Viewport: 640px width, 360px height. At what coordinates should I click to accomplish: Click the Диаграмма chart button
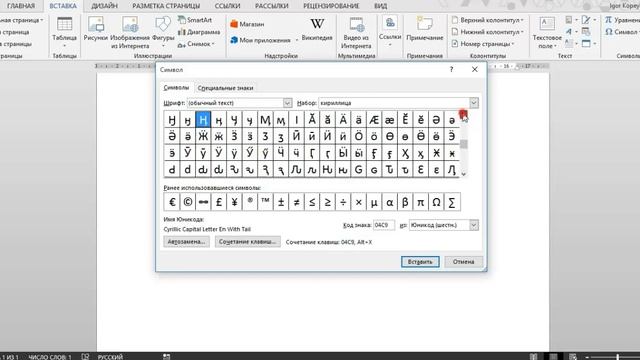199,32
